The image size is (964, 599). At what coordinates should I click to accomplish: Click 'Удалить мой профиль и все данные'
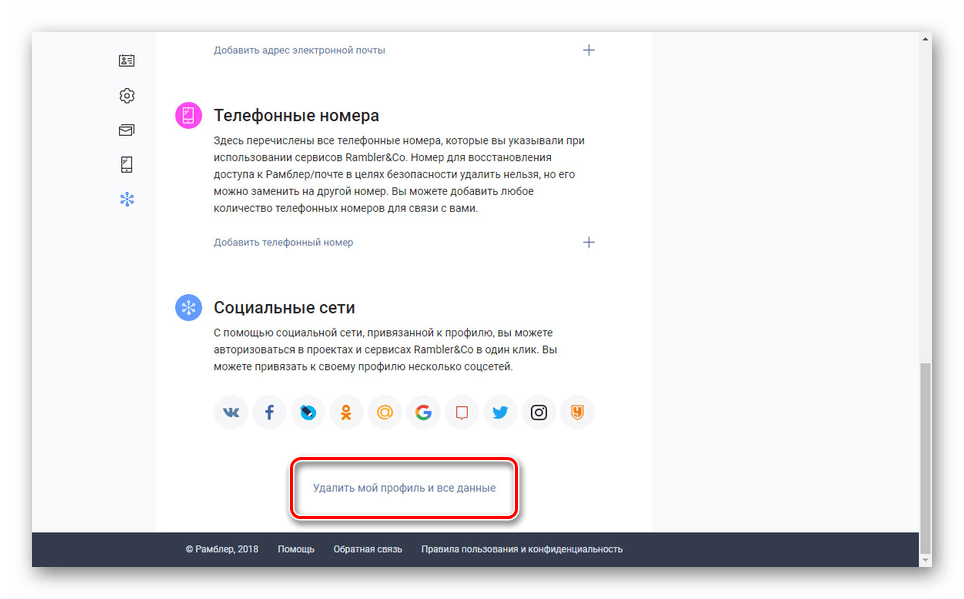pyautogui.click(x=403, y=489)
